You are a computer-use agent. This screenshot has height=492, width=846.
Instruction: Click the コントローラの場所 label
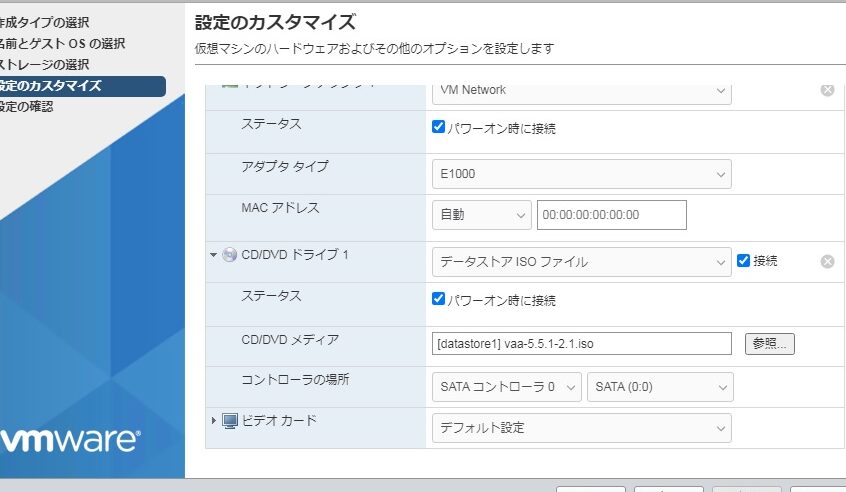click(295, 380)
